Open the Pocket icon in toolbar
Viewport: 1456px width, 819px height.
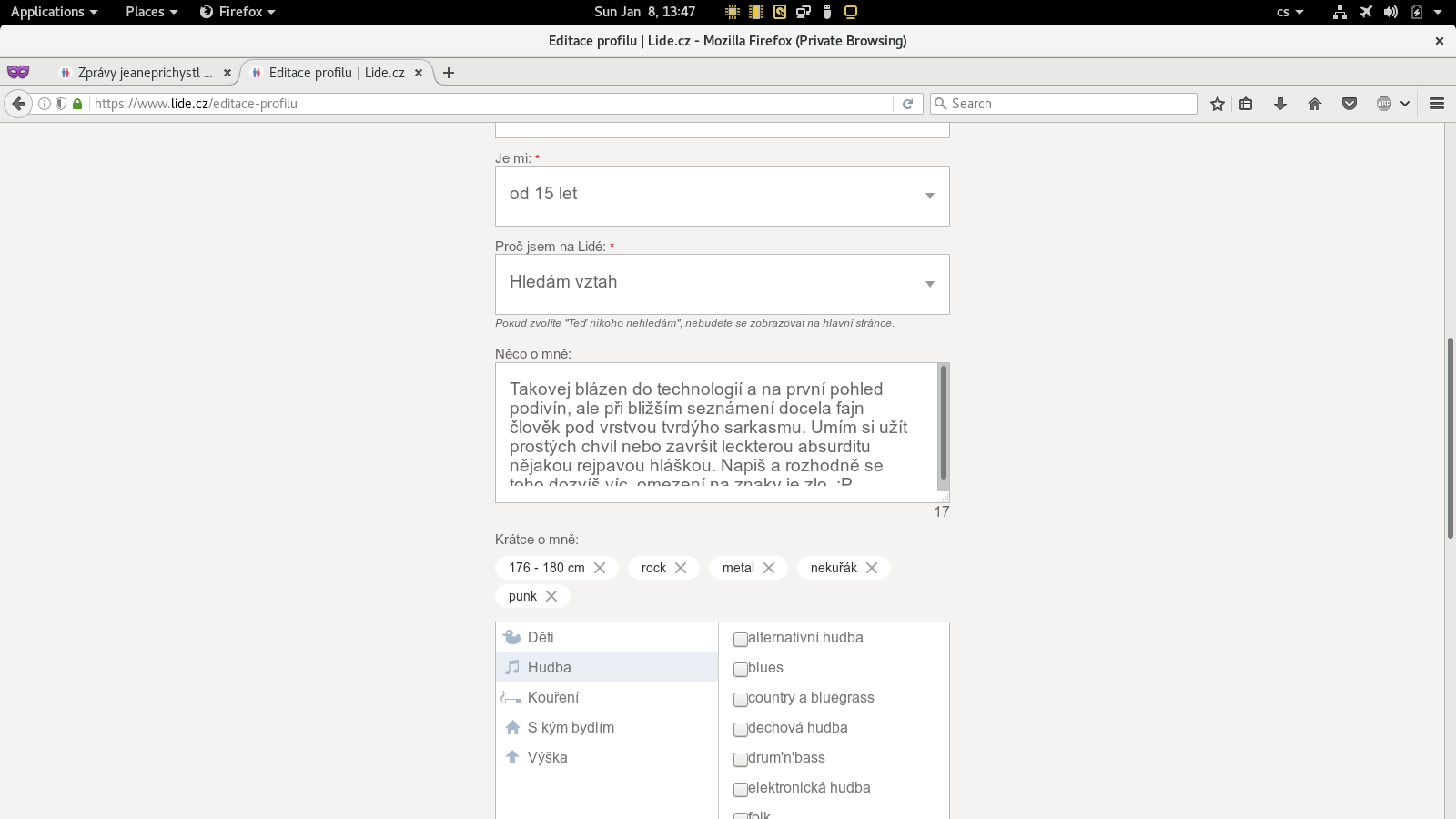[1350, 104]
